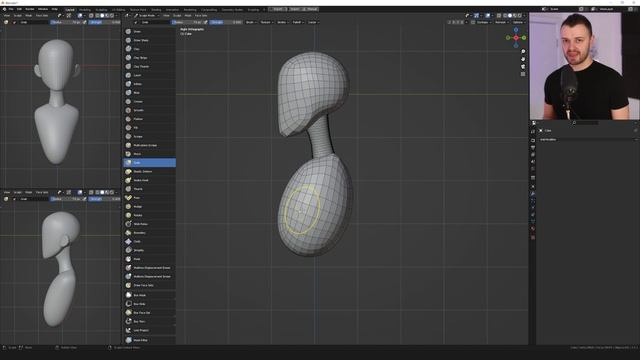This screenshot has height=360, width=640.
Task: Open the Render menu
Action: pyautogui.click(x=30, y=9)
